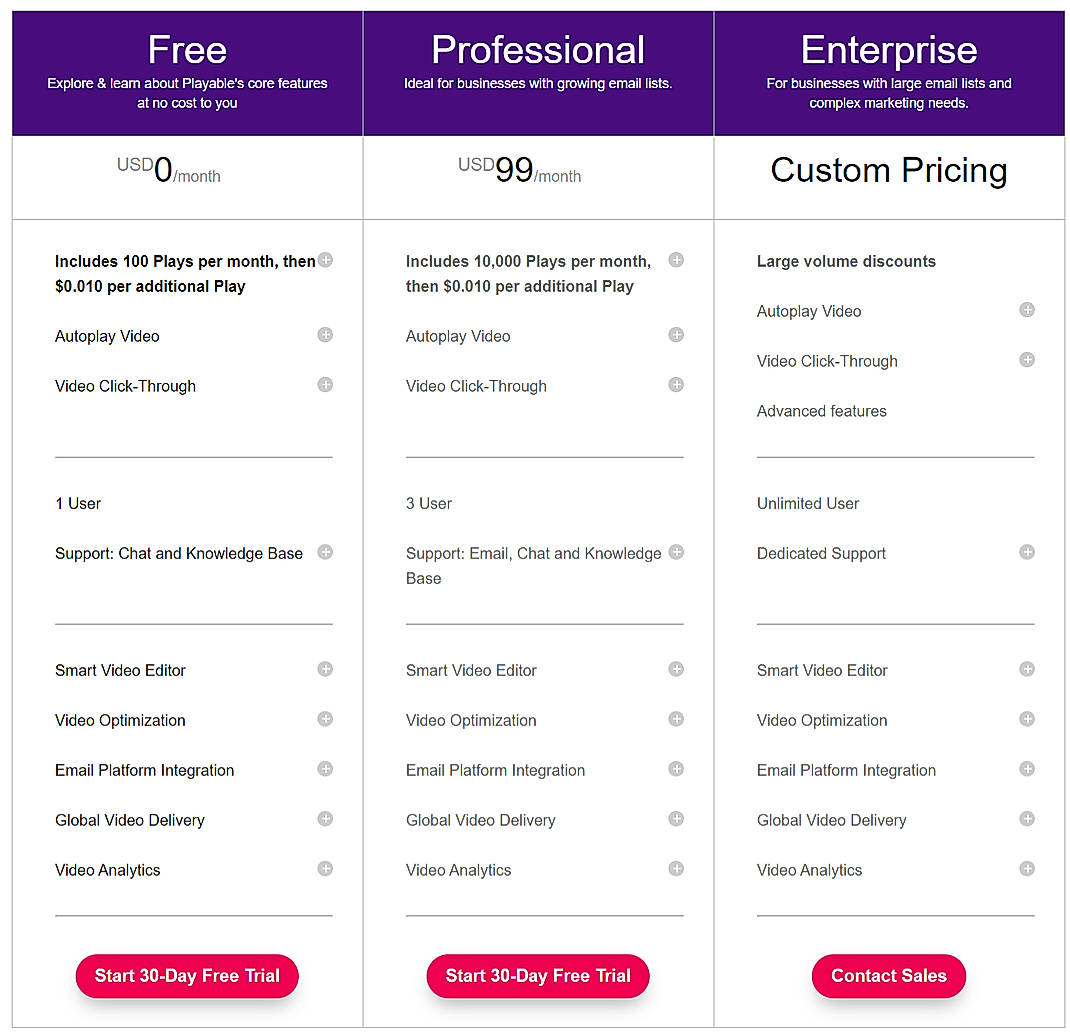1070x1035 pixels.
Task: Expand 10,000 Plays details in Professional plan
Action: [676, 259]
